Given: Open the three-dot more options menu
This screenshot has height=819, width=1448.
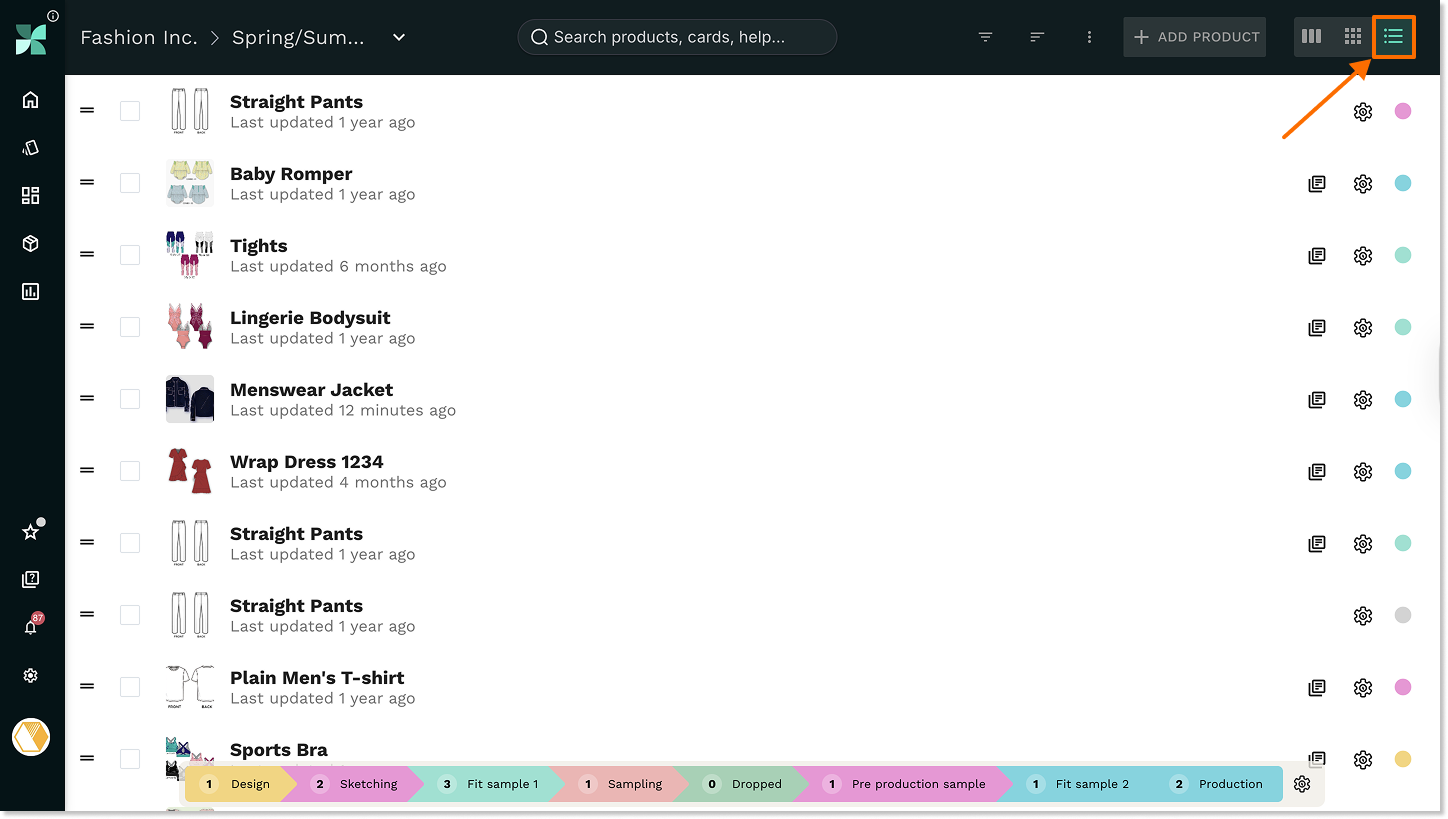Looking at the screenshot, I should click(x=1089, y=37).
